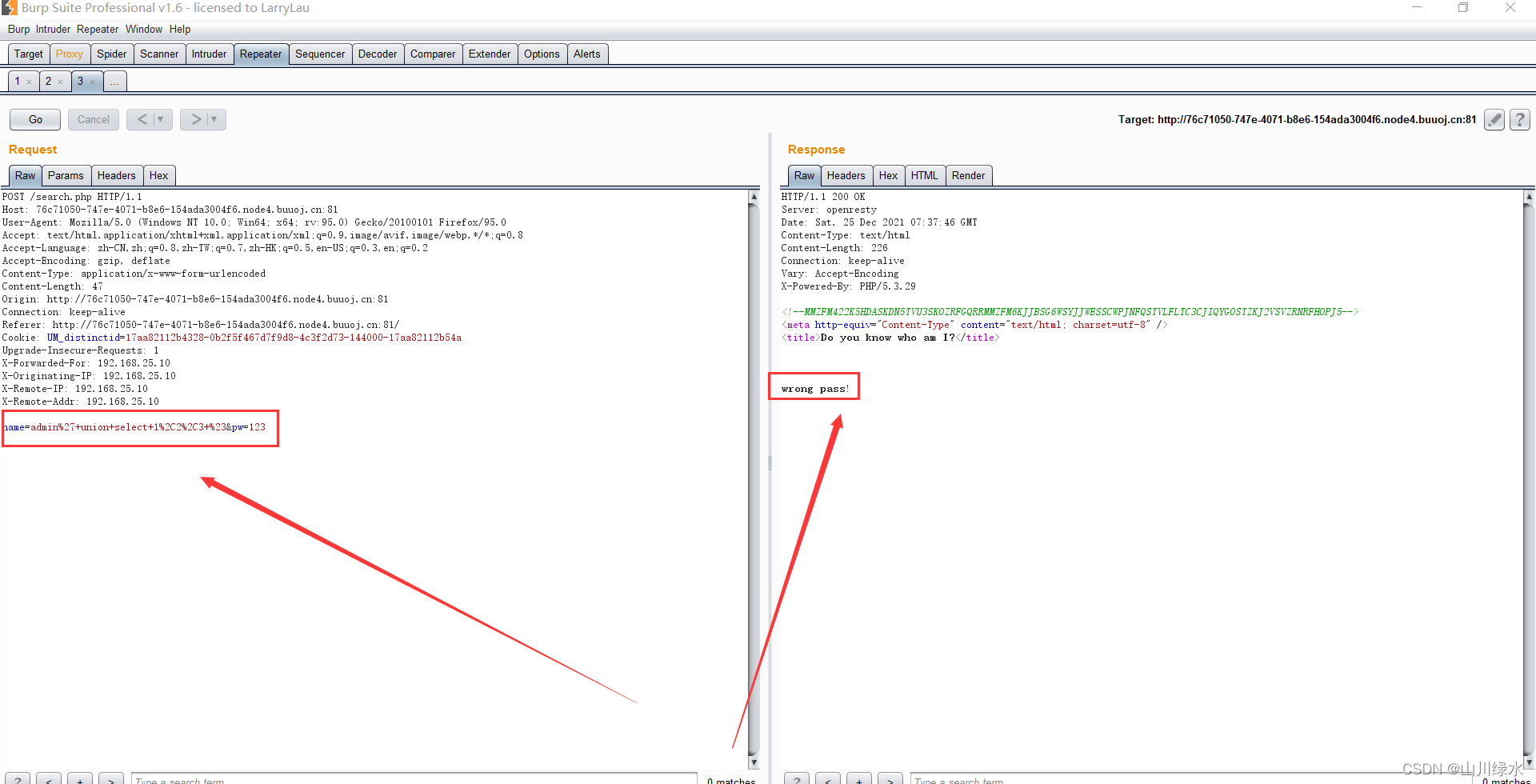Click the Cookie UM_distinctid header line

232,338
